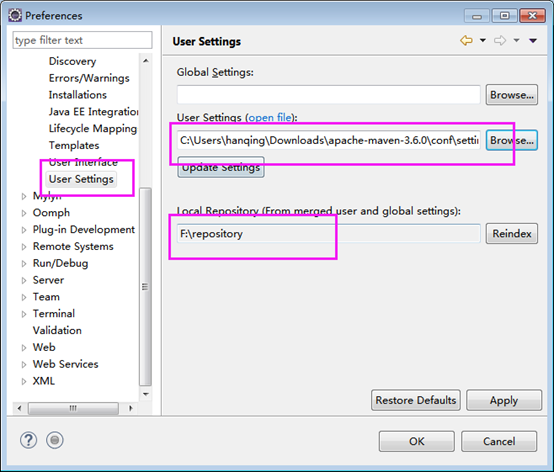Click the Local Repository path field
554x472 pixels.
[x=329, y=234]
